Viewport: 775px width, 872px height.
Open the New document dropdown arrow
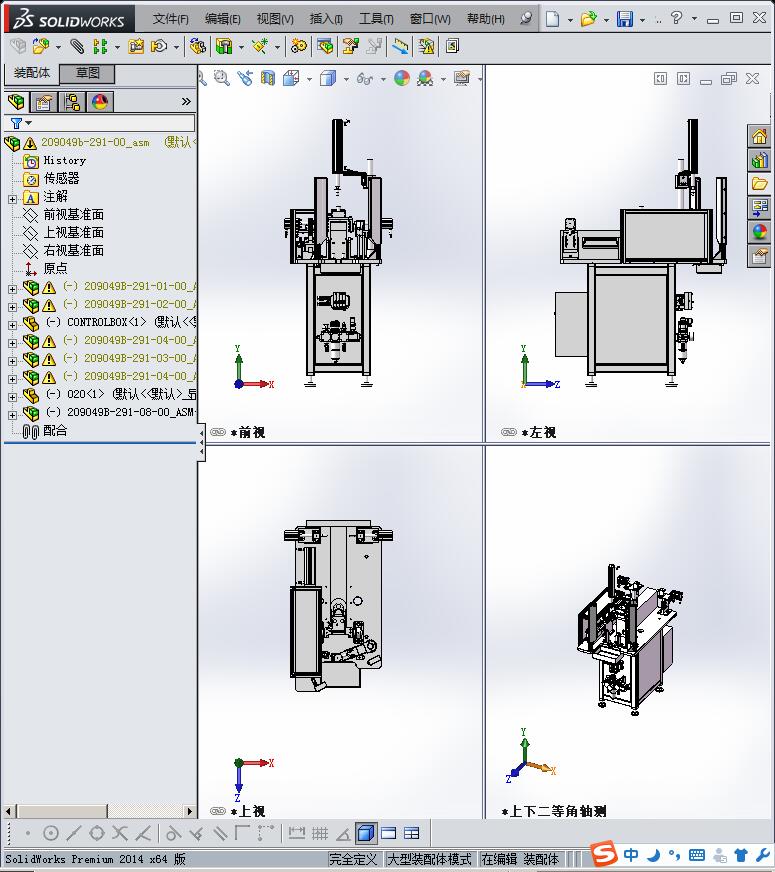pyautogui.click(x=570, y=20)
